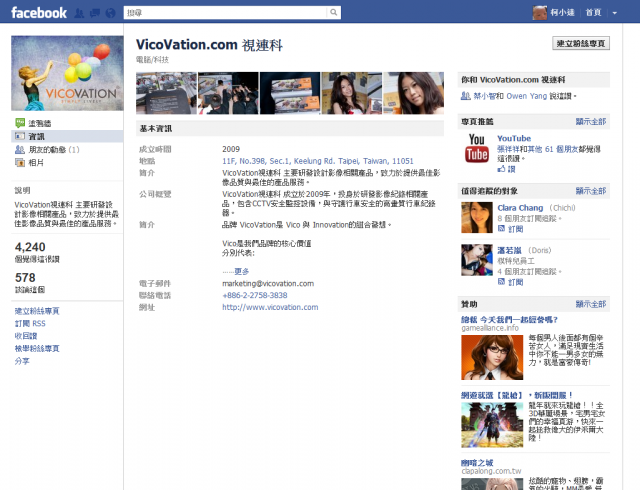Image resolution: width=640 pixels, height=490 pixels.
Task: Click the search magnifier button
Action: coord(333,12)
